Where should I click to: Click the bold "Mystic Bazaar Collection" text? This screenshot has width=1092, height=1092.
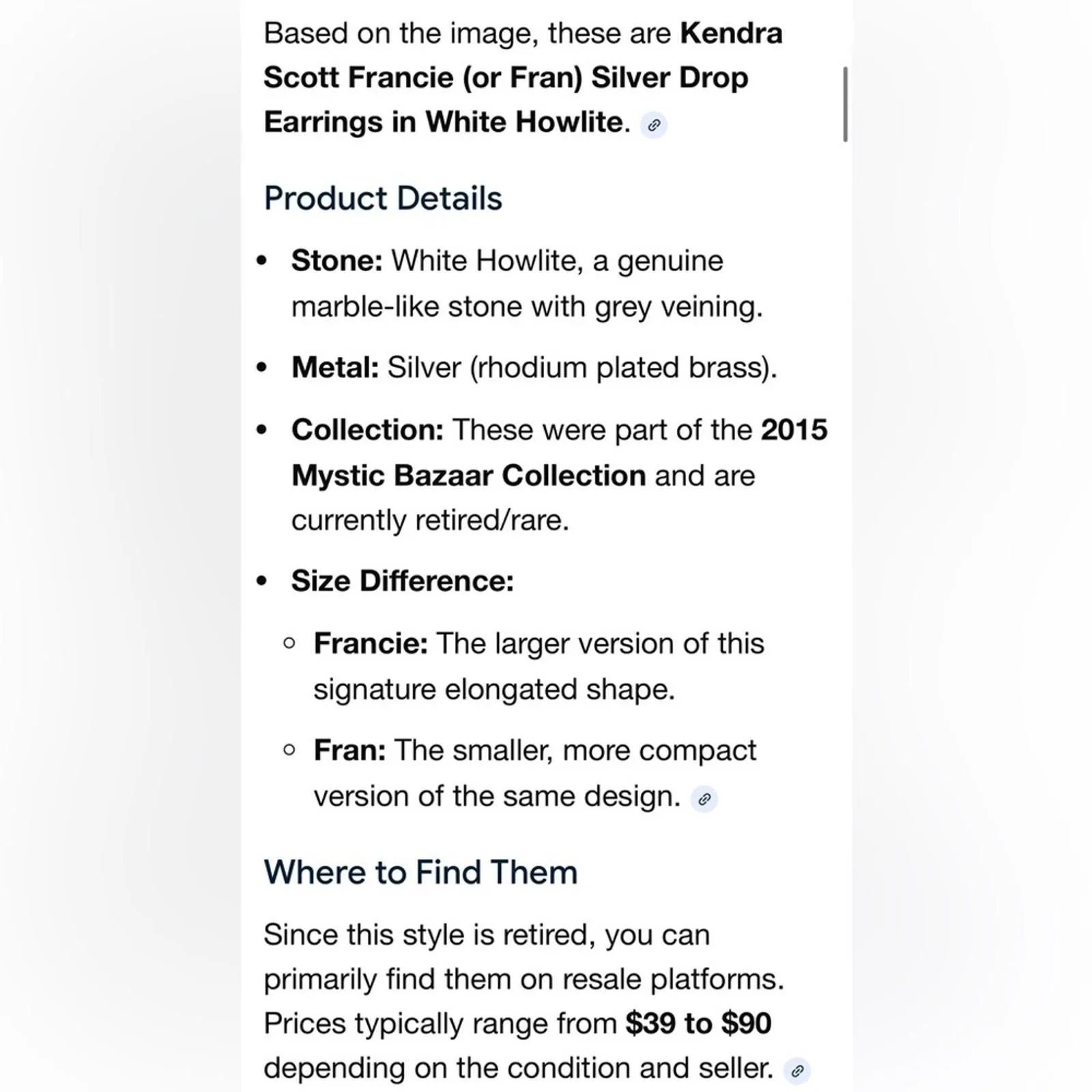[469, 475]
